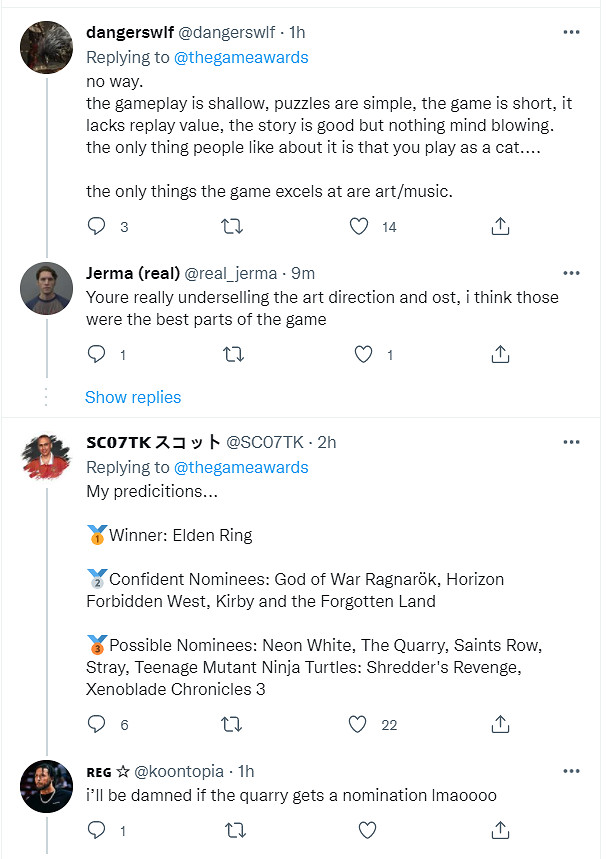Reply to Jerma's tweet about art direction
The height and width of the screenshot is (859, 607).
(x=96, y=354)
